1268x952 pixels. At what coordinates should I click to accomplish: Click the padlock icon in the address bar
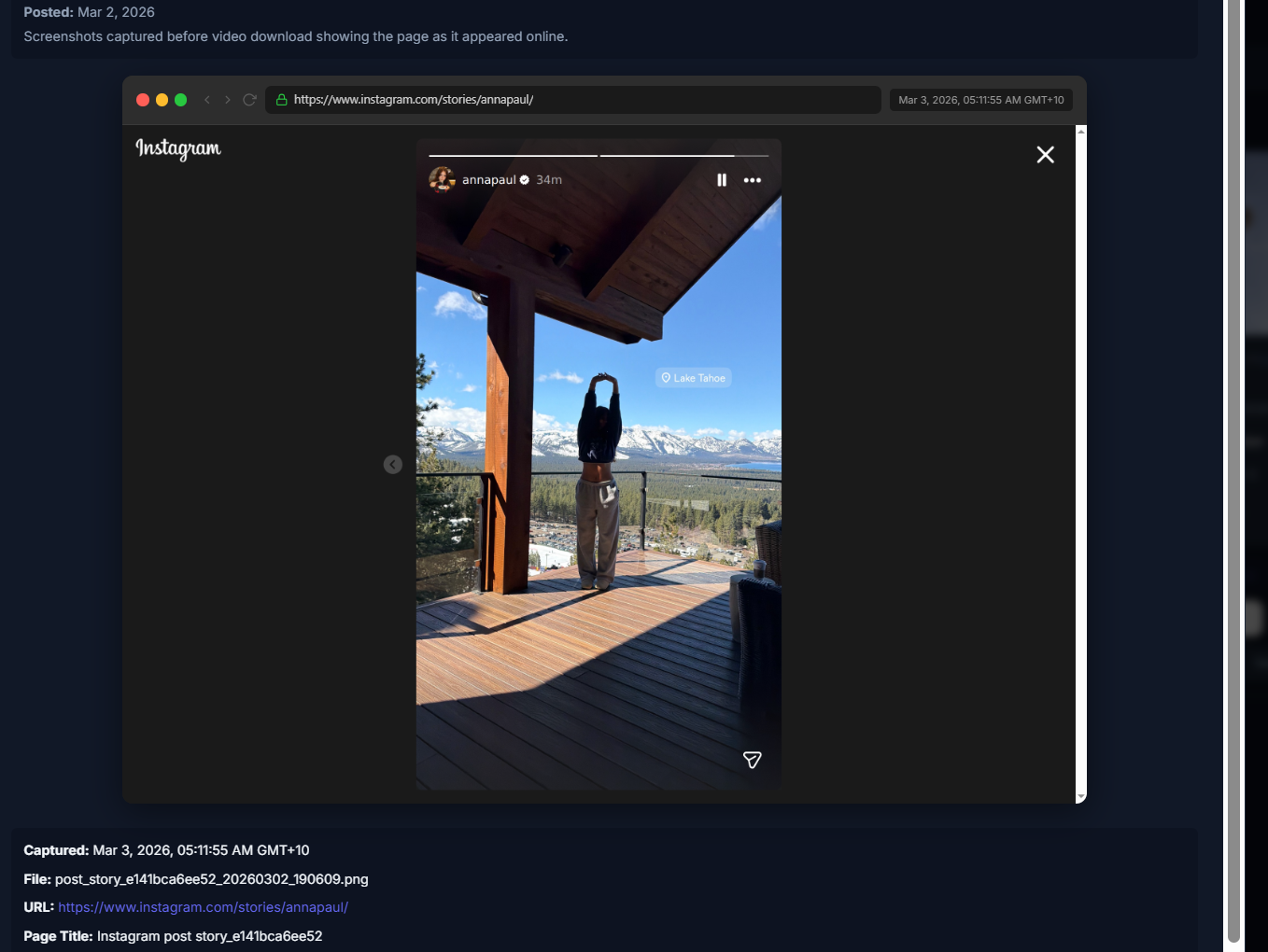click(280, 99)
